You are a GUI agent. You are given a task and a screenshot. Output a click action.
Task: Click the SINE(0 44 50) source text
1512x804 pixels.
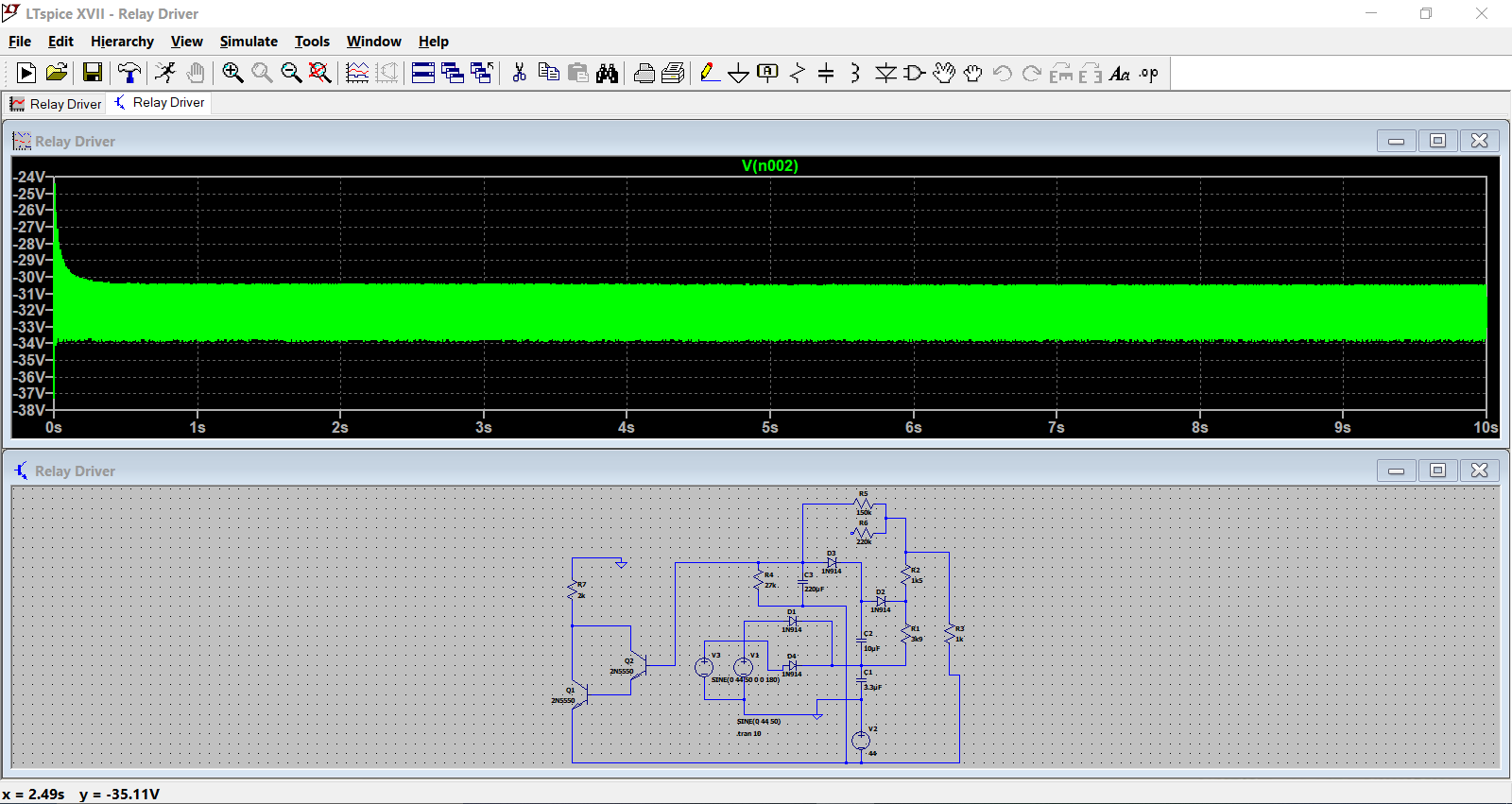point(759,721)
